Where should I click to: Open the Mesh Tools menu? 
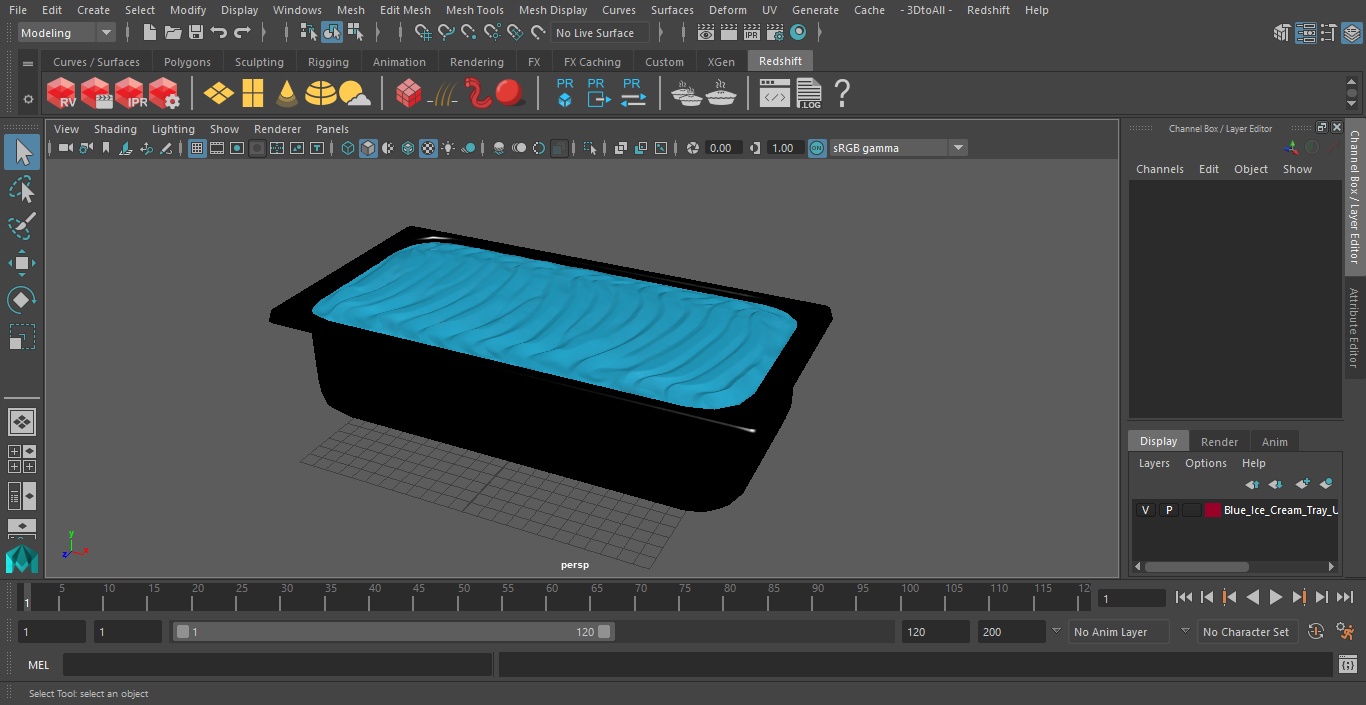point(474,10)
